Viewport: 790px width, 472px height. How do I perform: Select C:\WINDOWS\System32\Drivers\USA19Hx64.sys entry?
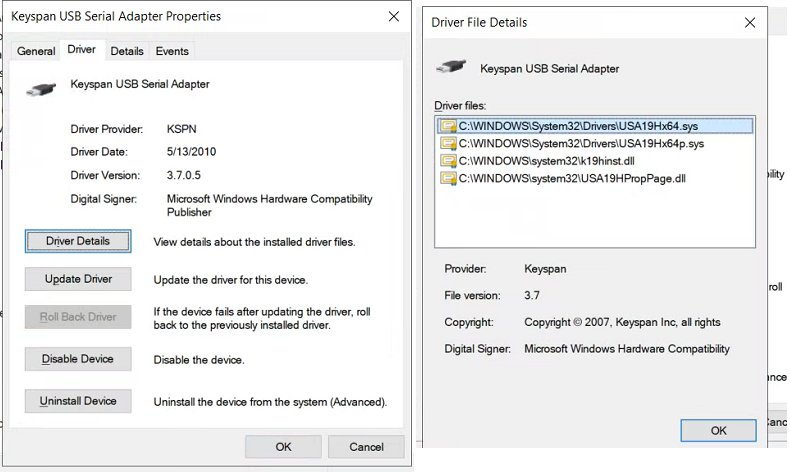[596, 126]
